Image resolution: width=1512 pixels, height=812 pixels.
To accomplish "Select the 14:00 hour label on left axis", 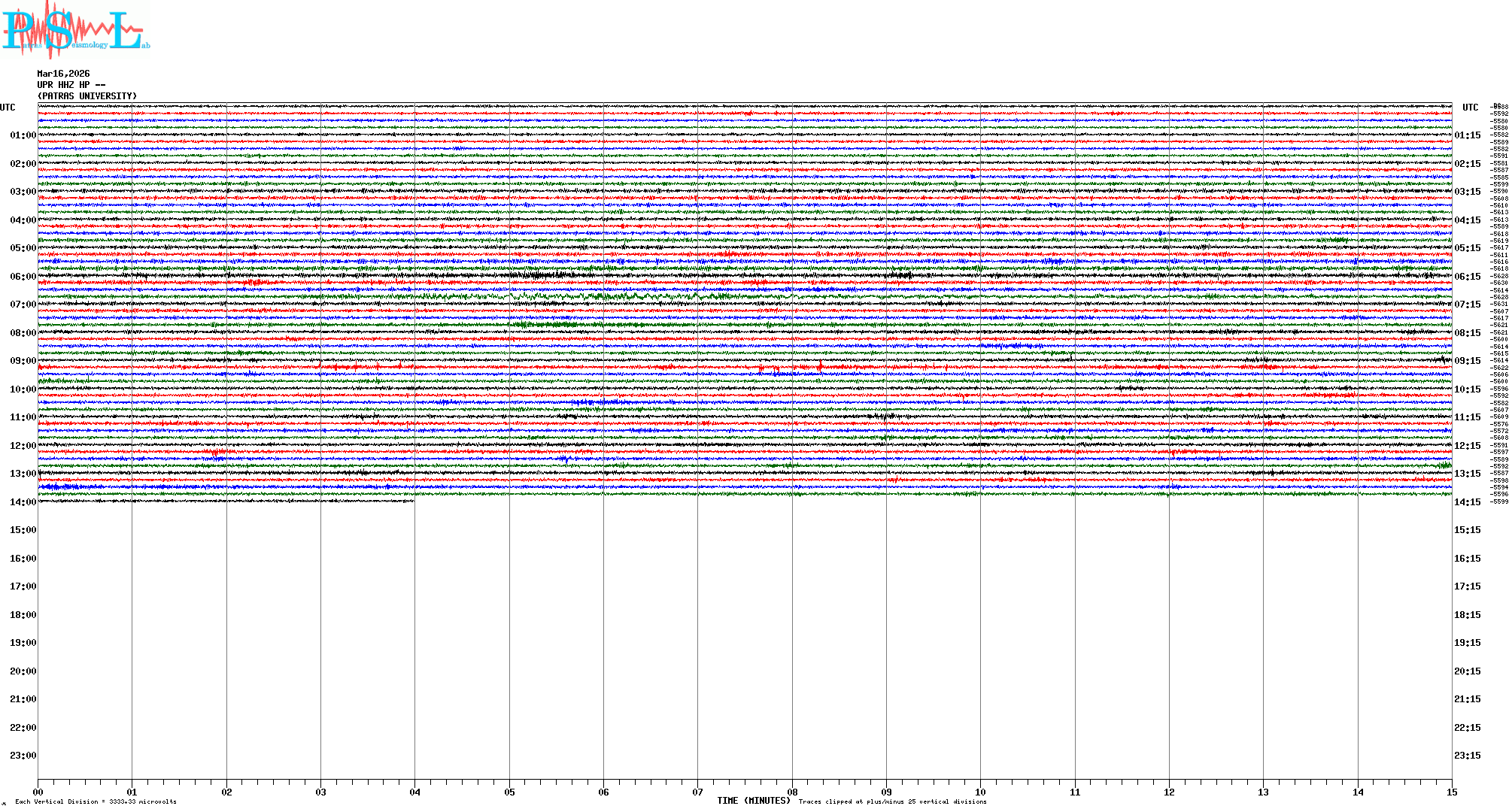I will tap(23, 502).
